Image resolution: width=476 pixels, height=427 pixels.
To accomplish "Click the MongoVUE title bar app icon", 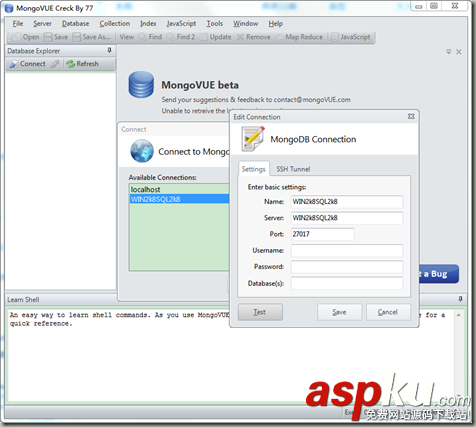I will pyautogui.click(x=9, y=8).
